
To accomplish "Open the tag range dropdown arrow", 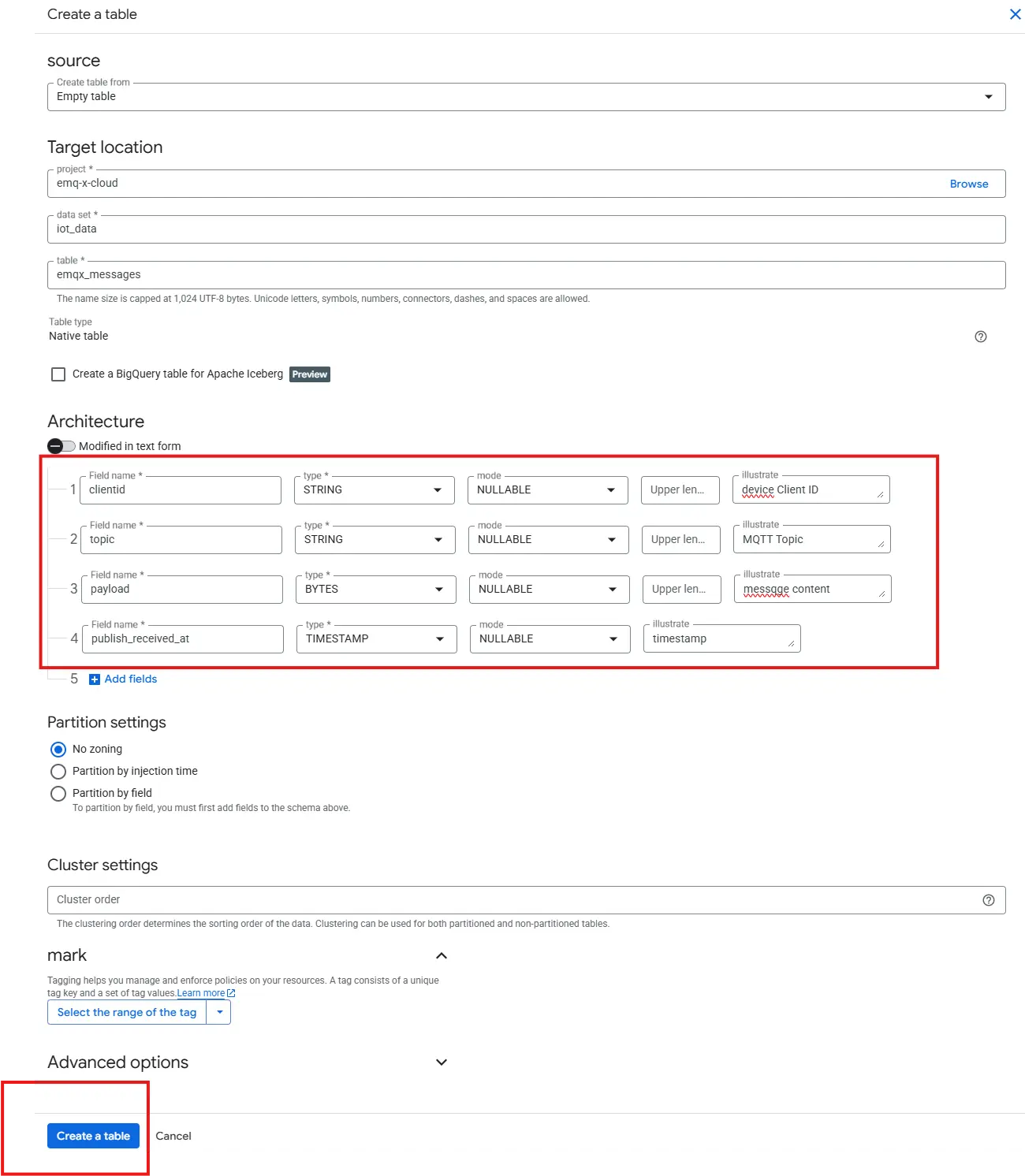I will coord(219,1012).
